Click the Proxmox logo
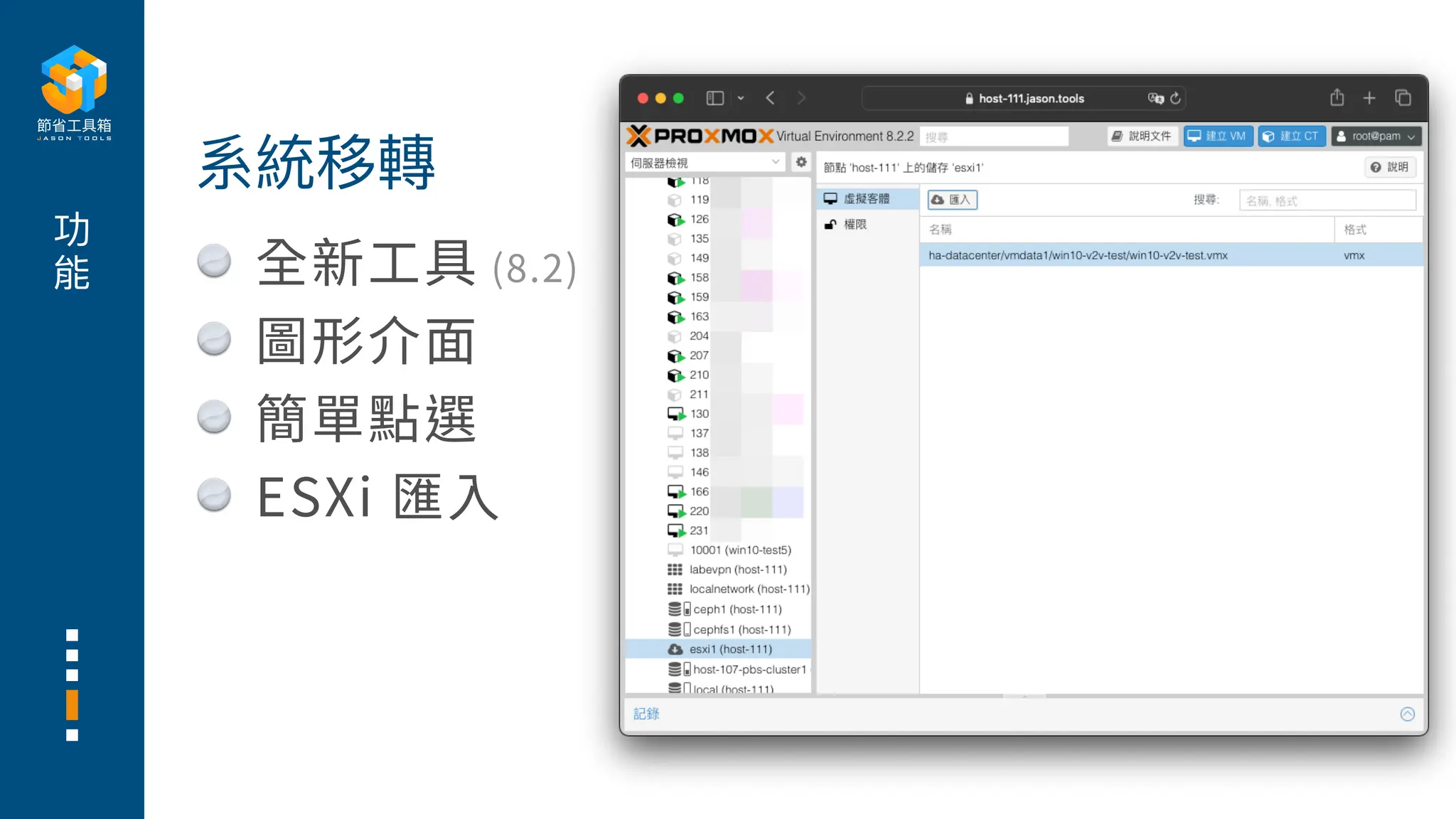The height and width of the screenshot is (819, 1456). coord(700,136)
